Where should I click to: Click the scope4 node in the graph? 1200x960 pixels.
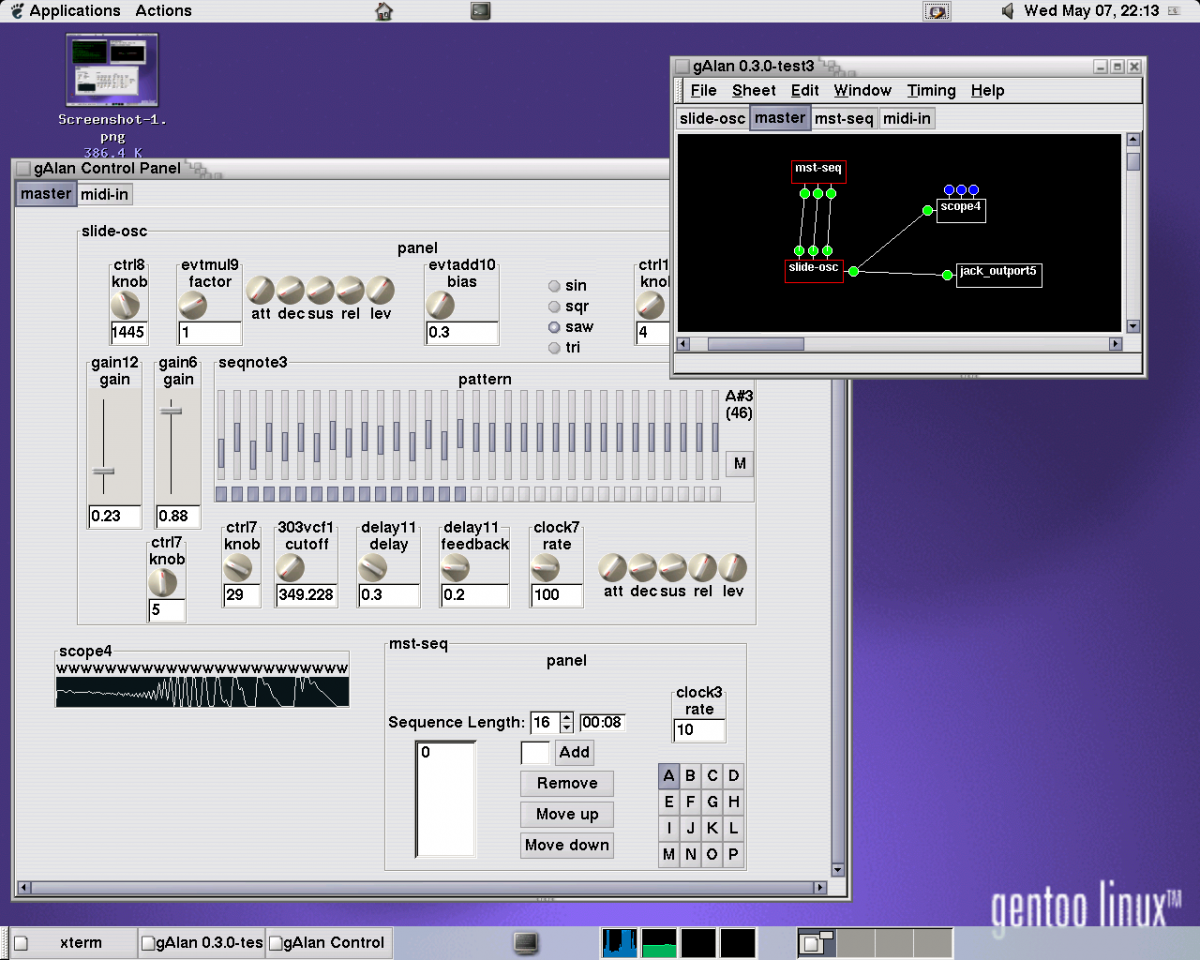click(x=961, y=210)
